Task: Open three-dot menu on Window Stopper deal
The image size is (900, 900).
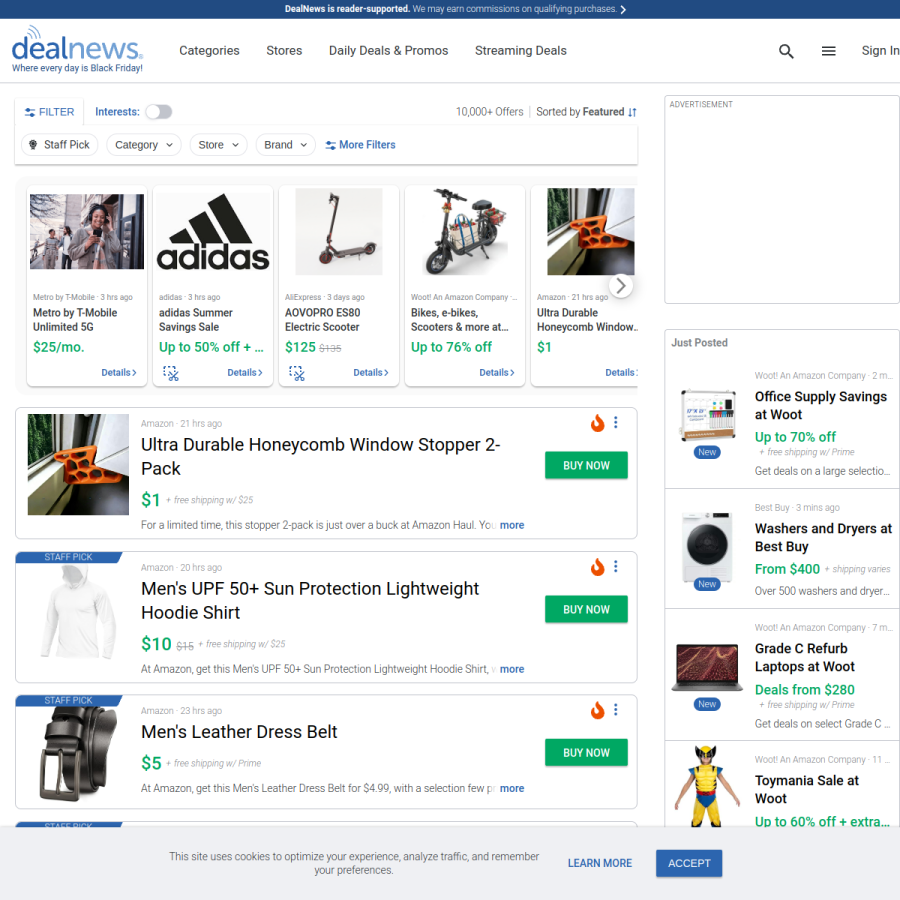Action: [x=616, y=422]
